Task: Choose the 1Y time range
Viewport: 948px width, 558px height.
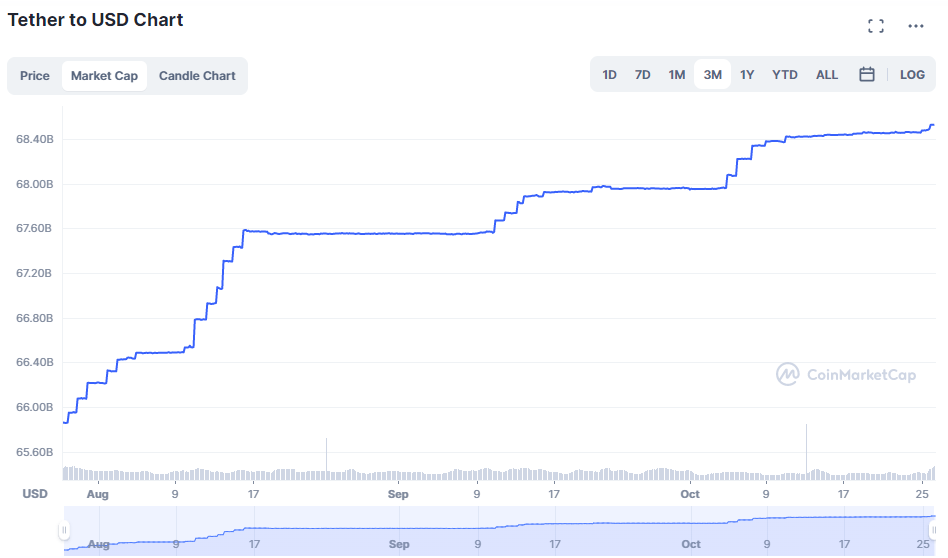Action: pos(747,75)
